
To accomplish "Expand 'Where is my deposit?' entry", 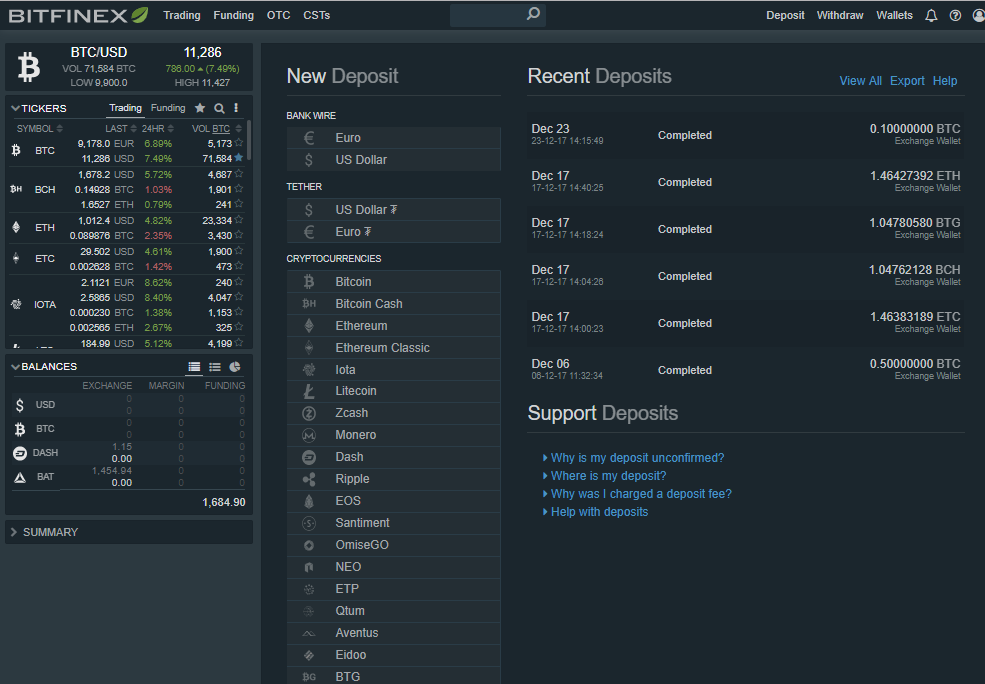I will click(x=608, y=476).
